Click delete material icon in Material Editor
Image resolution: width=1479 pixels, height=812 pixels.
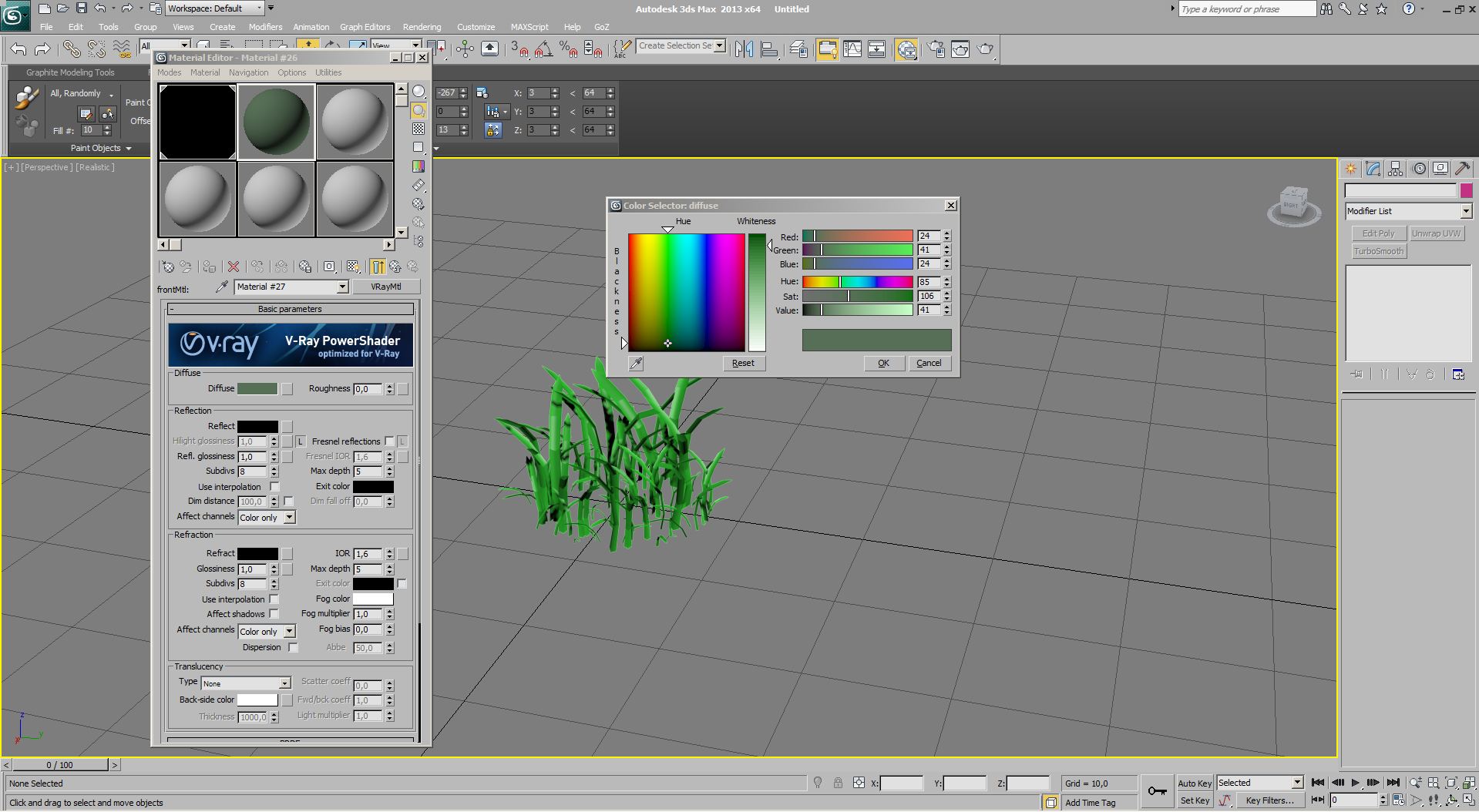pos(234,267)
